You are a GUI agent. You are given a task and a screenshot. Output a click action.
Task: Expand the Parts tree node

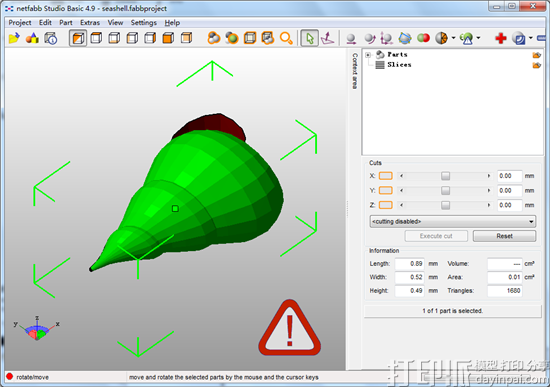[368, 55]
